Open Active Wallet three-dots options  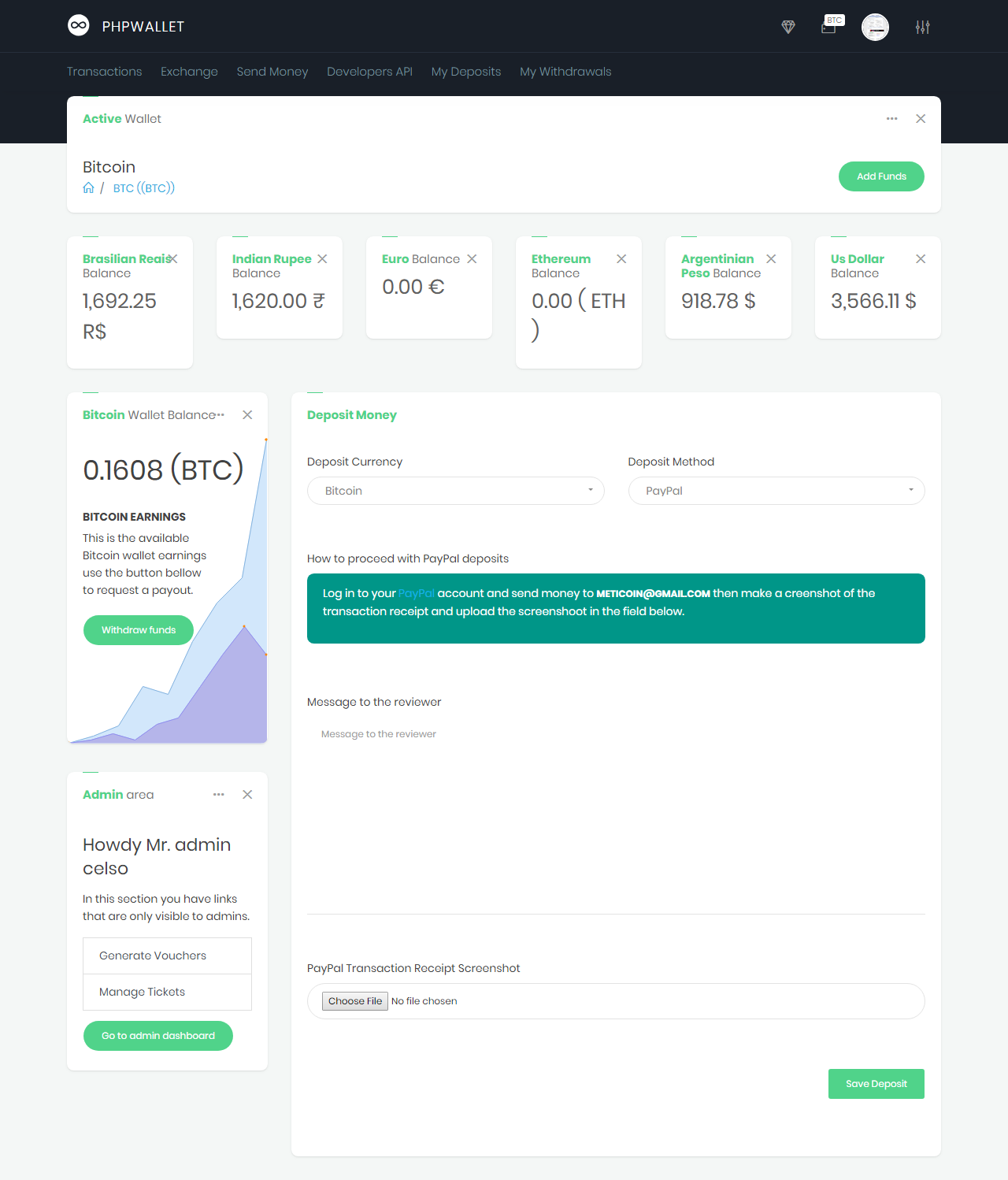coord(891,119)
